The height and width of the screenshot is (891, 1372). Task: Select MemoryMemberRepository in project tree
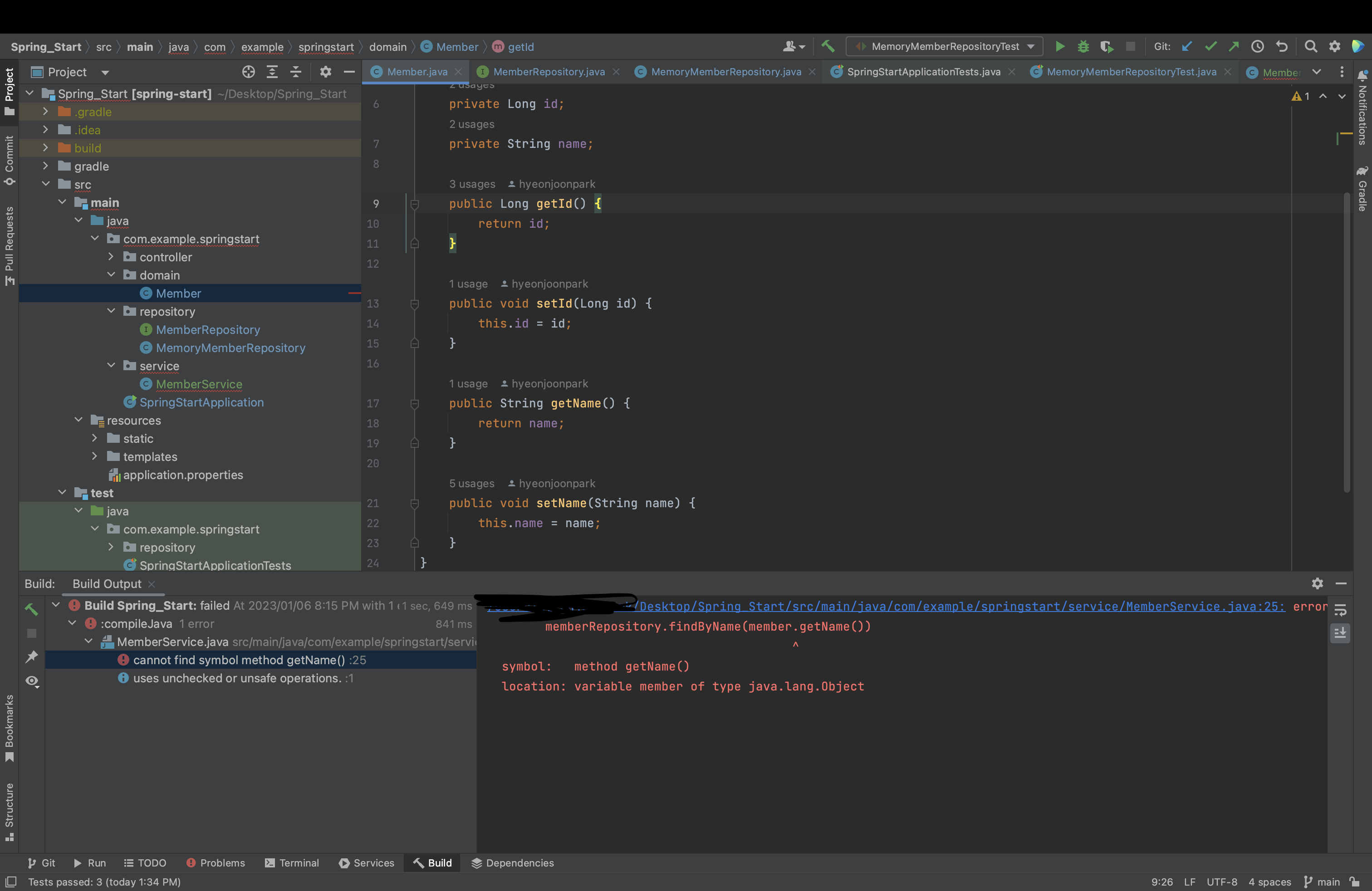230,348
